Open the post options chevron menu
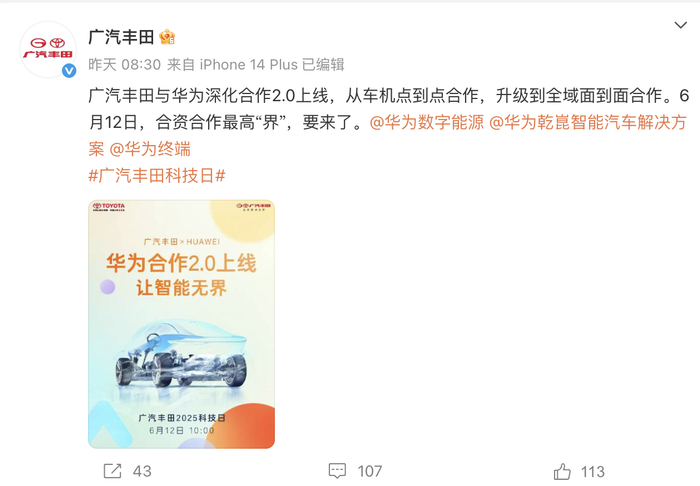Viewport: 700px width, 486px height. click(680, 25)
